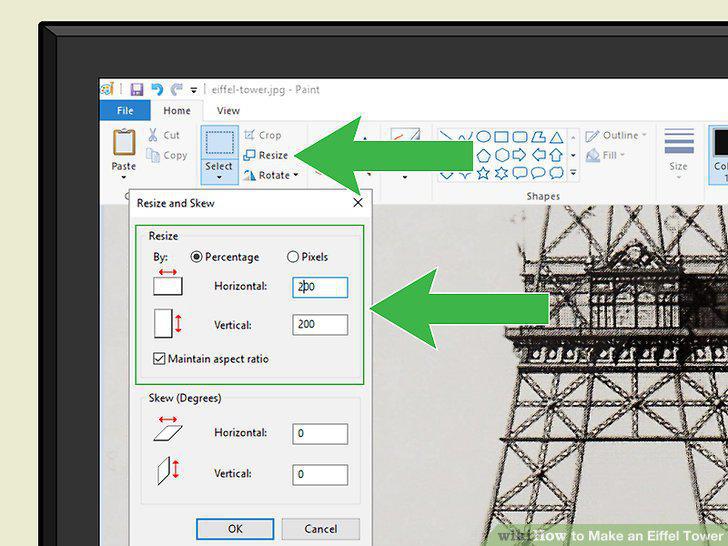Open the File menu tab
This screenshot has height=546, width=728.
click(x=125, y=110)
